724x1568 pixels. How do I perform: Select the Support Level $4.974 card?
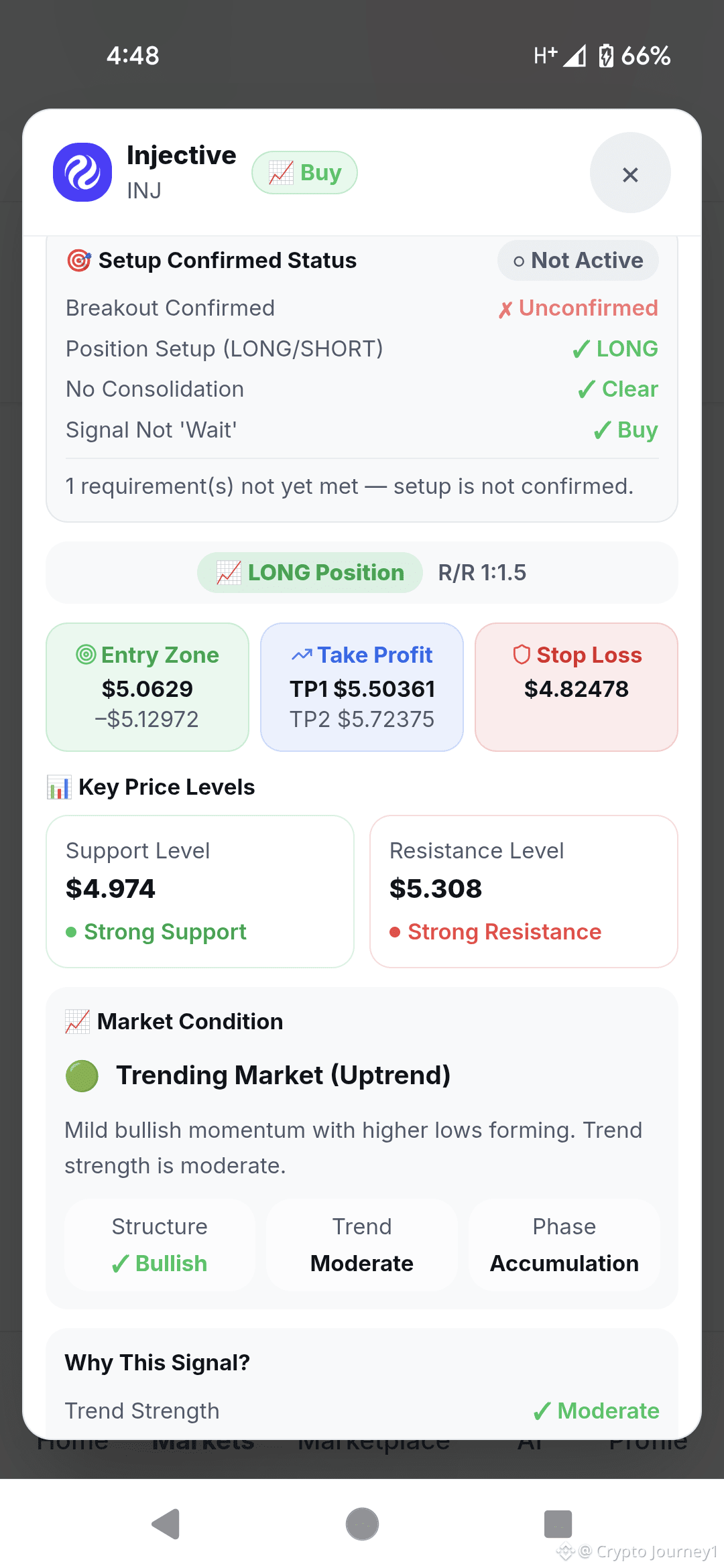pos(200,891)
